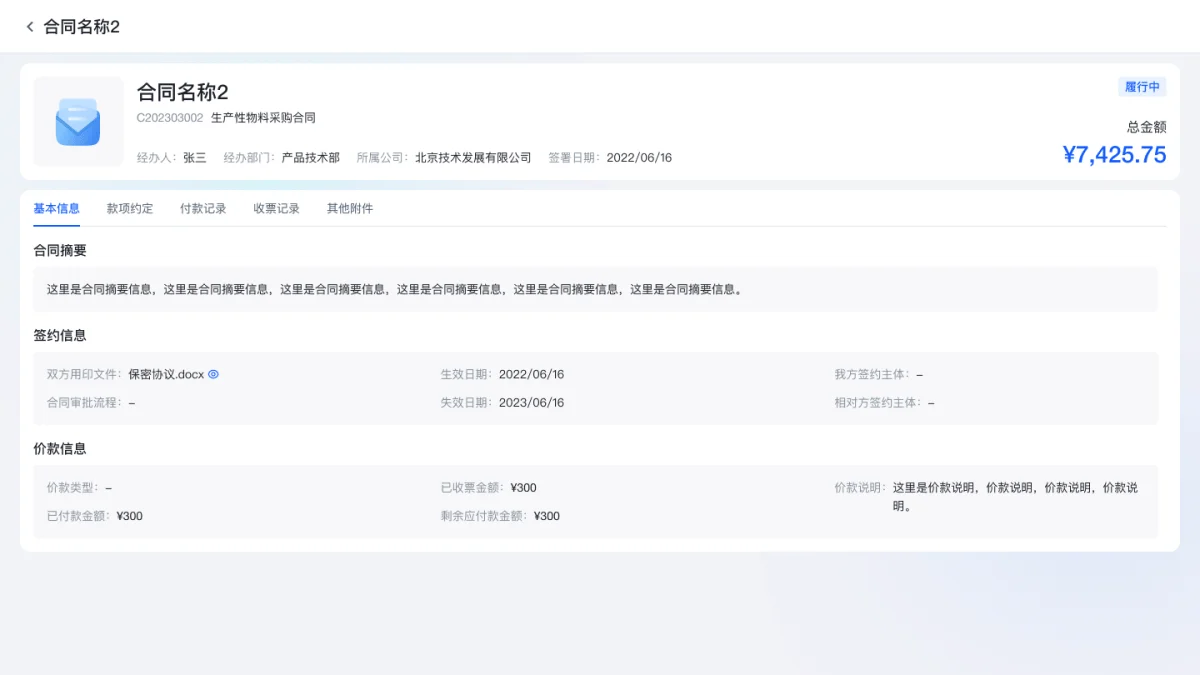Click the total amount ¥7,425.75

(x=1114, y=155)
